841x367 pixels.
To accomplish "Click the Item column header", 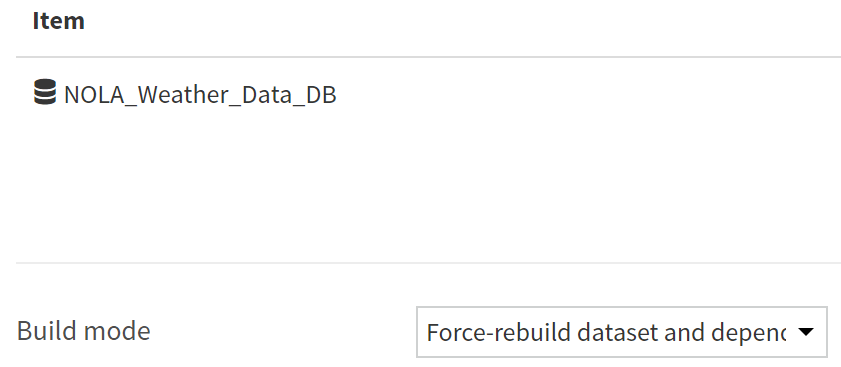I will pos(58,21).
